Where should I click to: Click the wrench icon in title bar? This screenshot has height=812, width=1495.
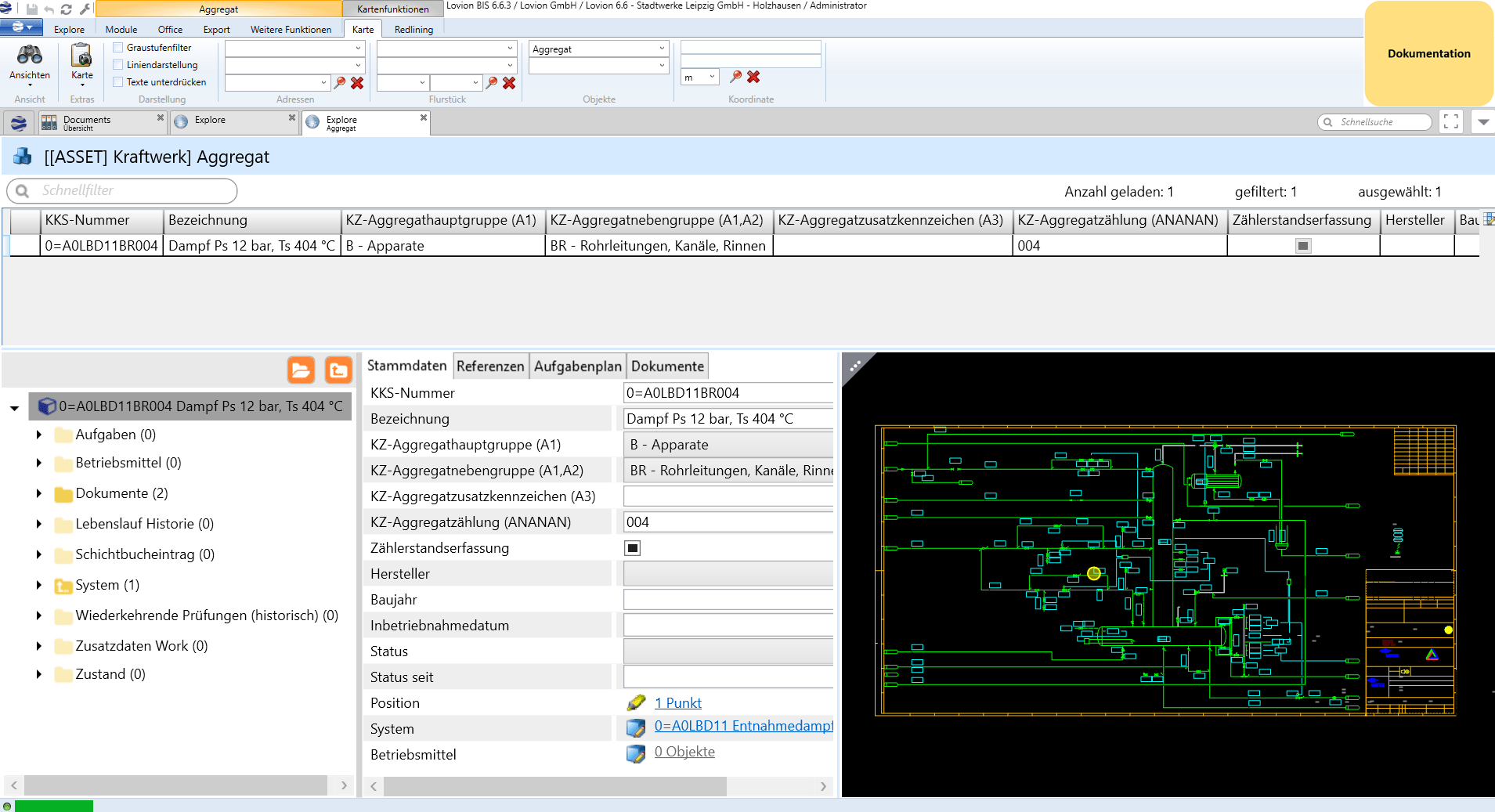click(85, 9)
